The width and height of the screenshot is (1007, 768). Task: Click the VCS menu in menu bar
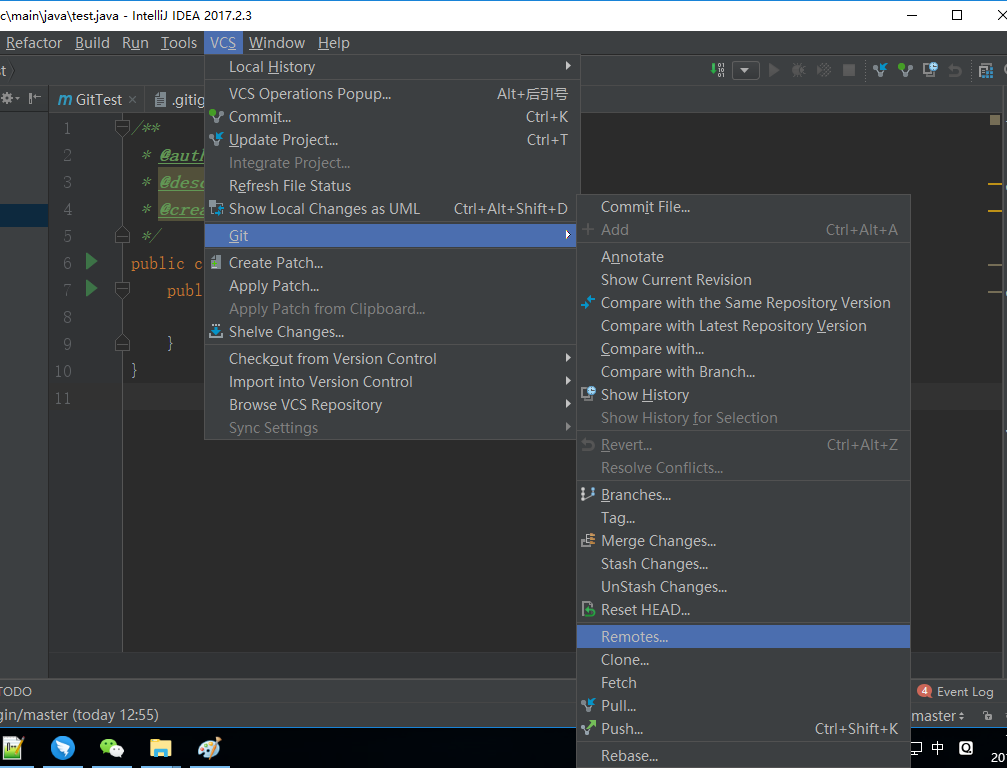pyautogui.click(x=223, y=43)
